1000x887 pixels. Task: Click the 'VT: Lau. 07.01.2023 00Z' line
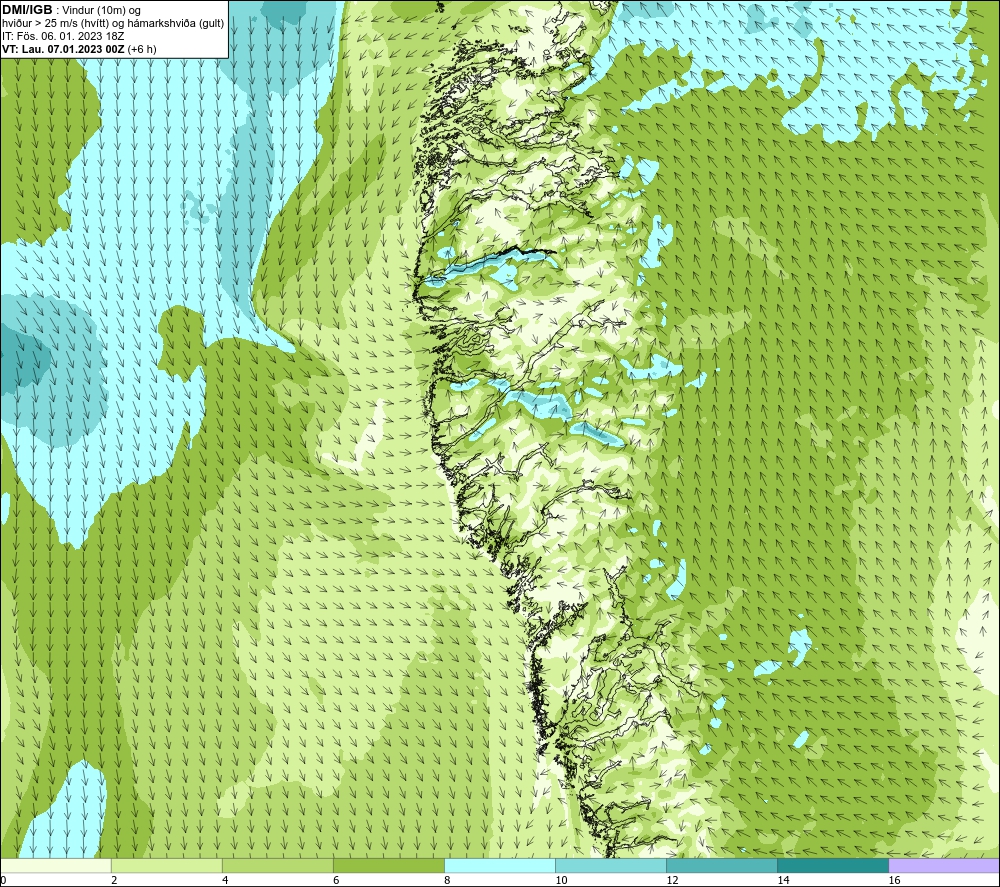tap(64, 49)
